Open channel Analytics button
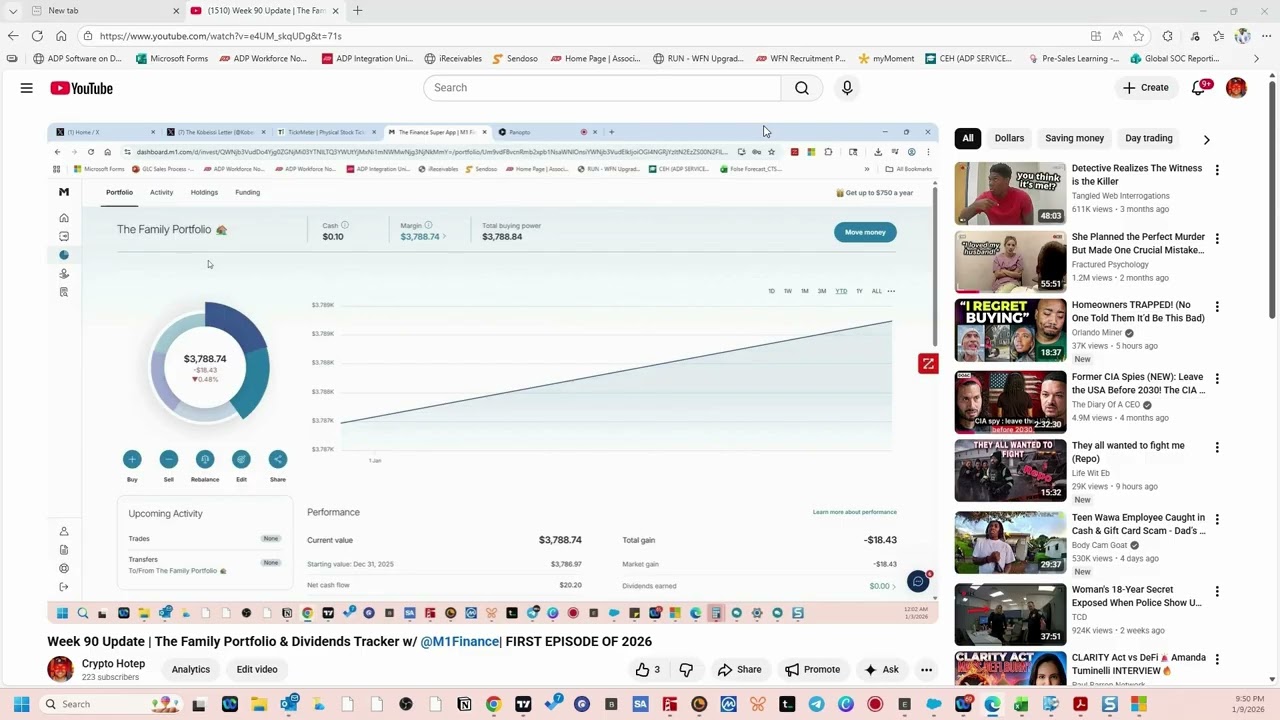This screenshot has height=720, width=1280. click(x=190, y=669)
